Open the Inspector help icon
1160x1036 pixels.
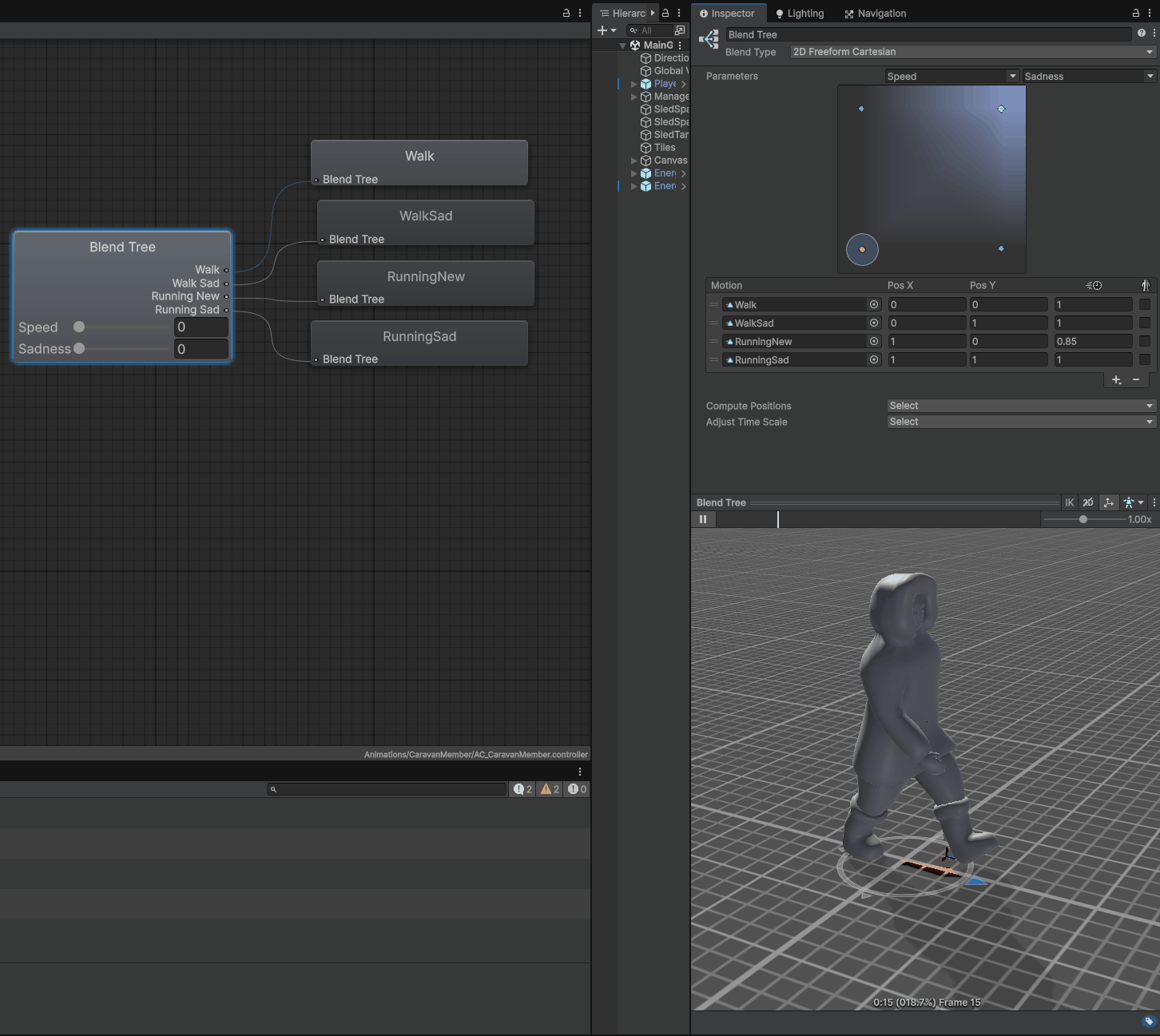point(1141,34)
